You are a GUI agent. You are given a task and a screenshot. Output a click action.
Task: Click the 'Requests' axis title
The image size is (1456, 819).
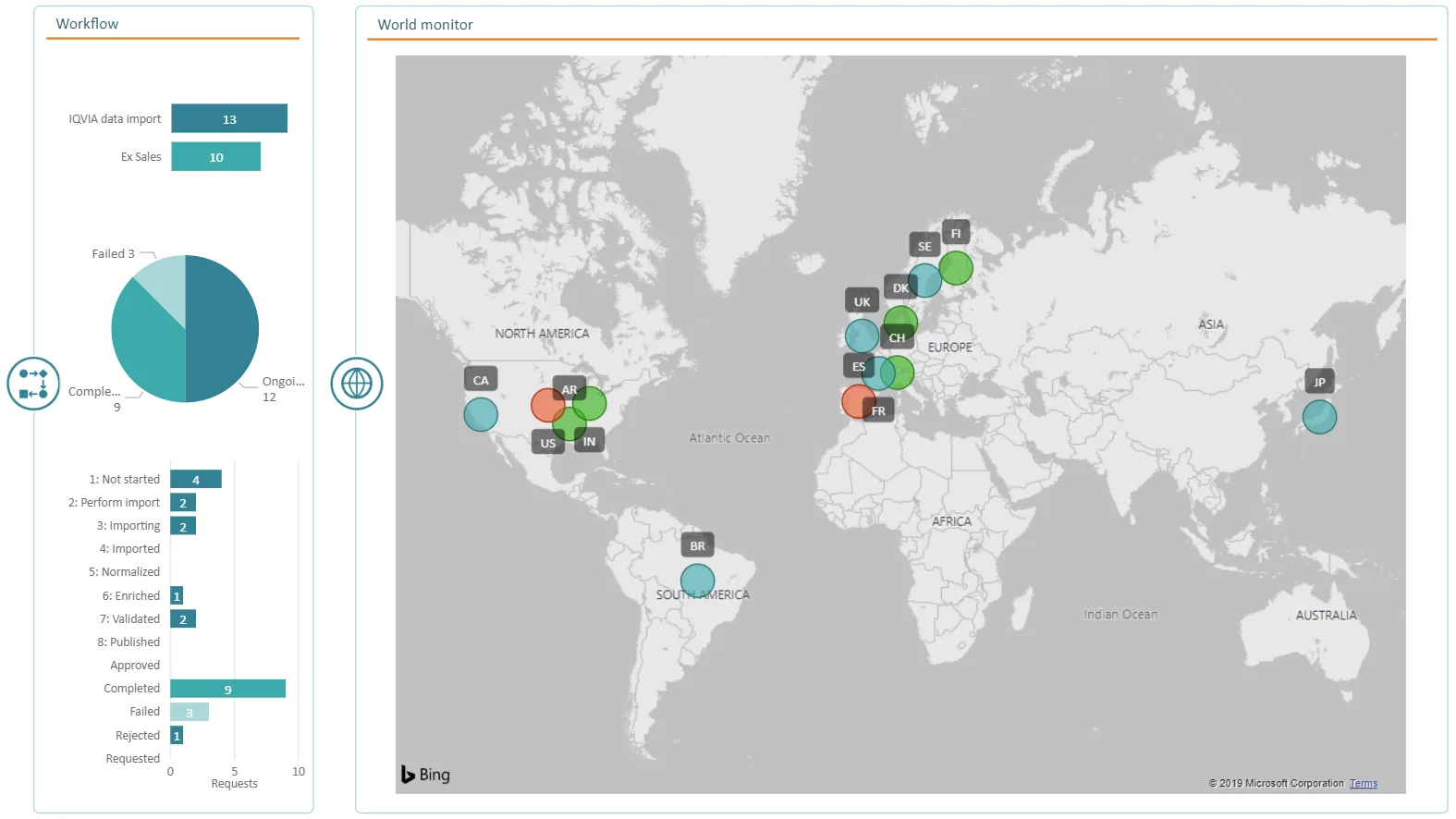(234, 784)
